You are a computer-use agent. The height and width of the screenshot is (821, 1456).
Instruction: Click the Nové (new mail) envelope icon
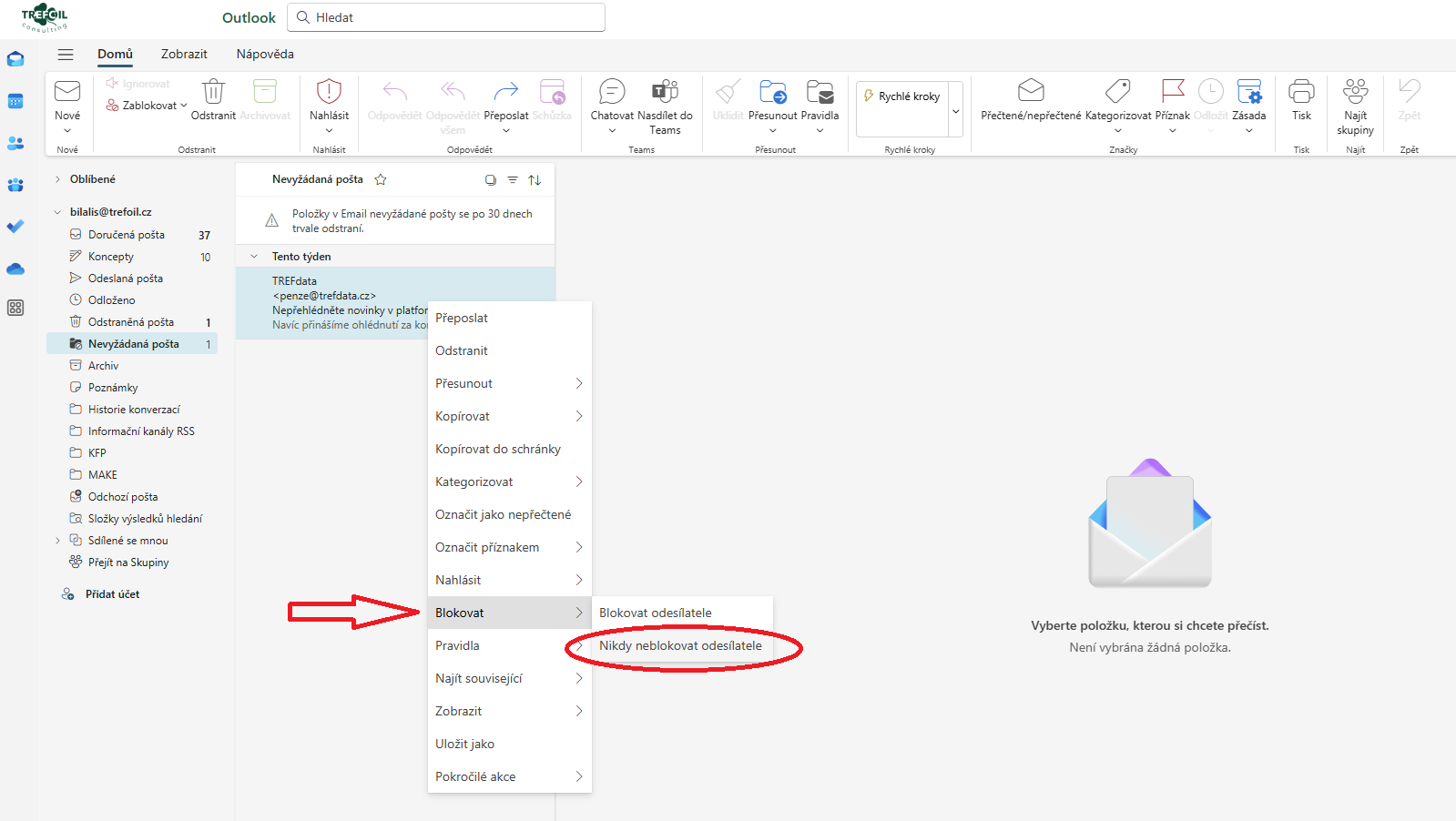(67, 91)
